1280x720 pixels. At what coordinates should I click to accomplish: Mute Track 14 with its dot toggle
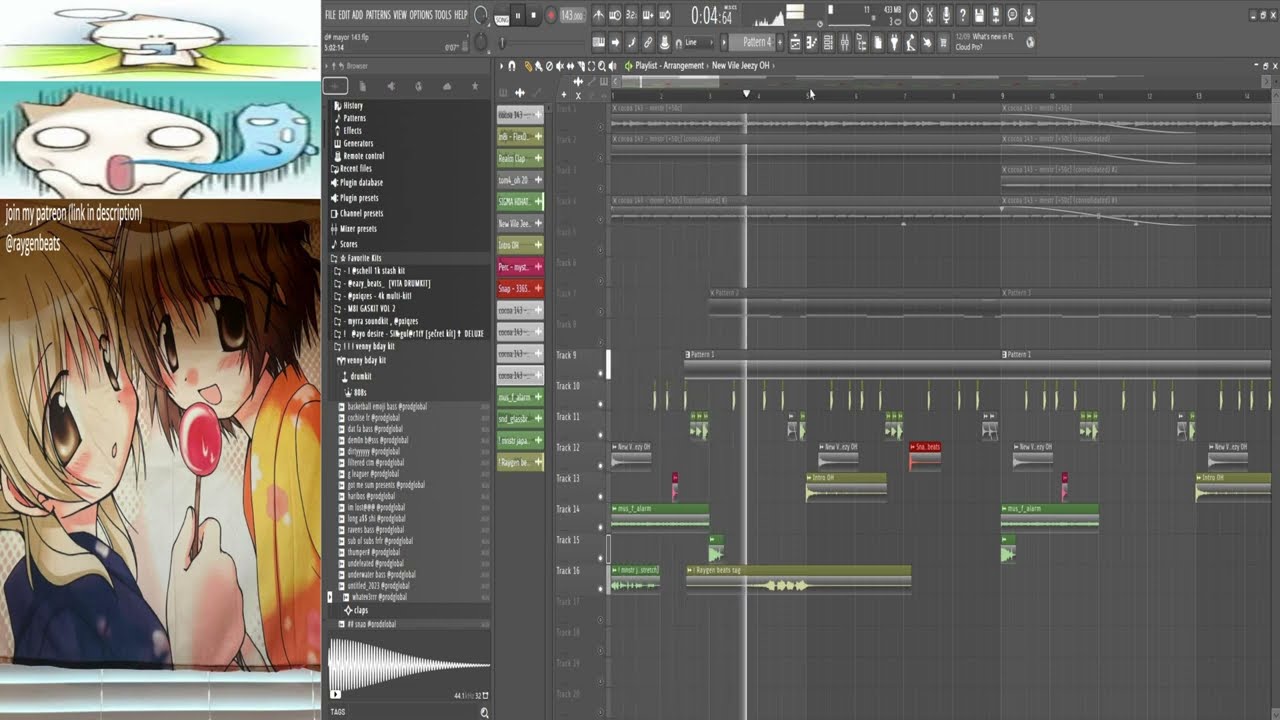point(601,527)
